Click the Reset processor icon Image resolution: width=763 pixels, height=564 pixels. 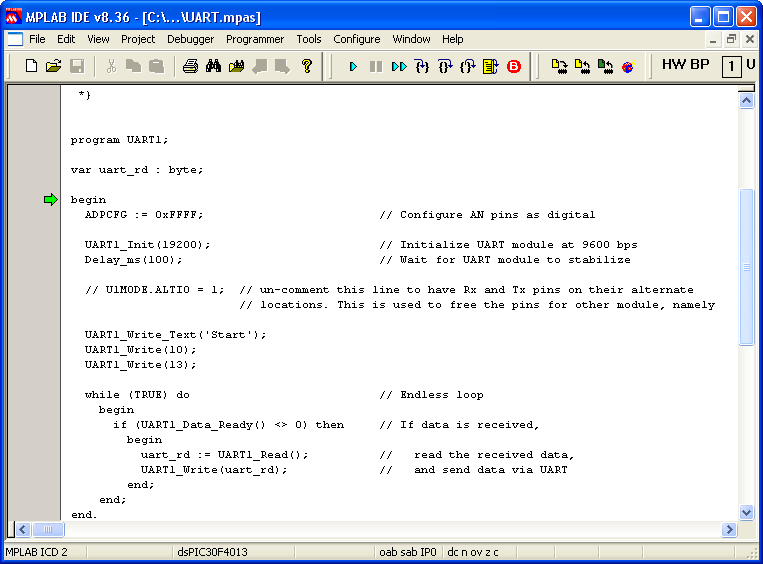coord(490,66)
